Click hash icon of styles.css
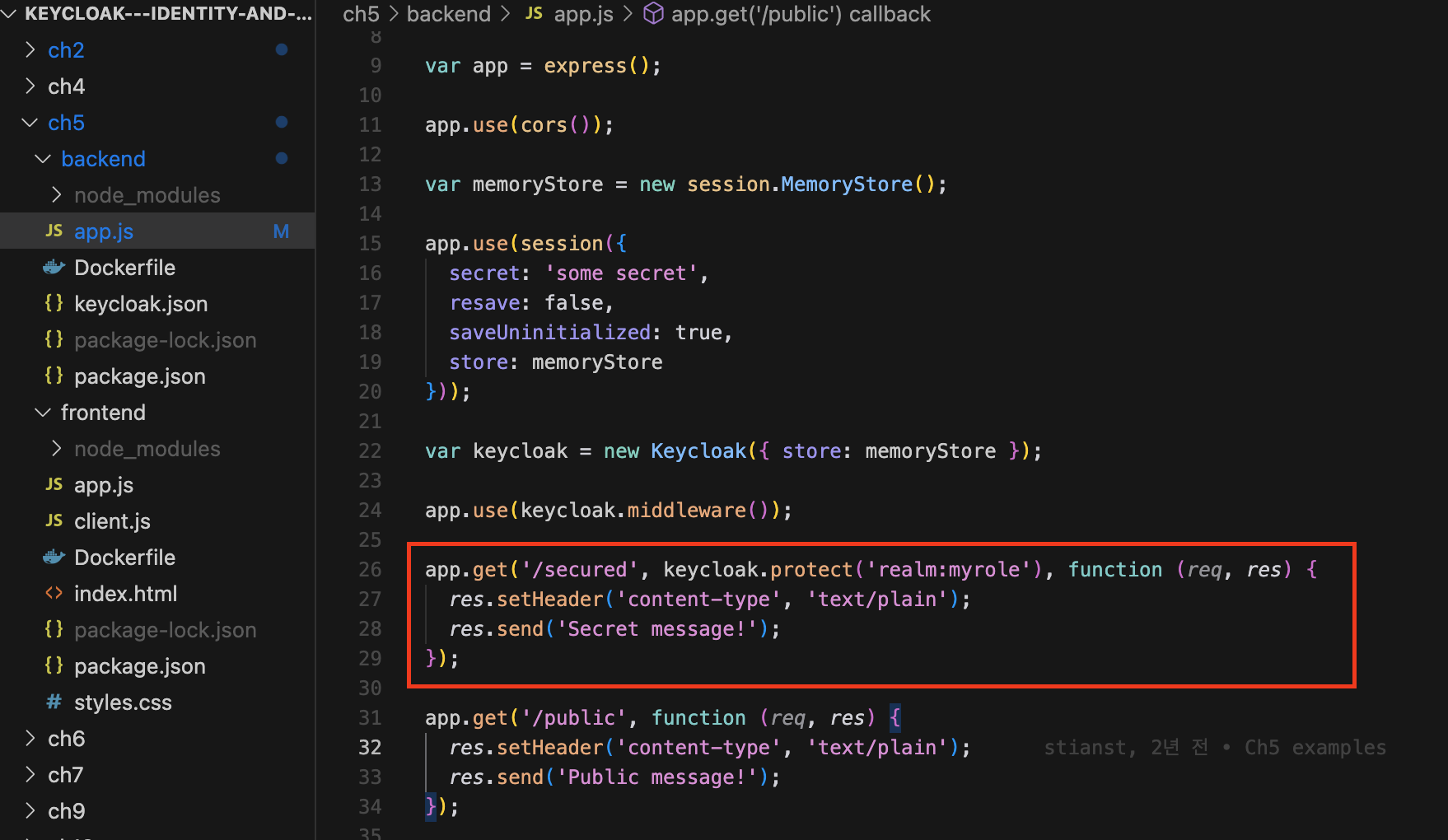Viewport: 1448px width, 840px height. point(54,702)
